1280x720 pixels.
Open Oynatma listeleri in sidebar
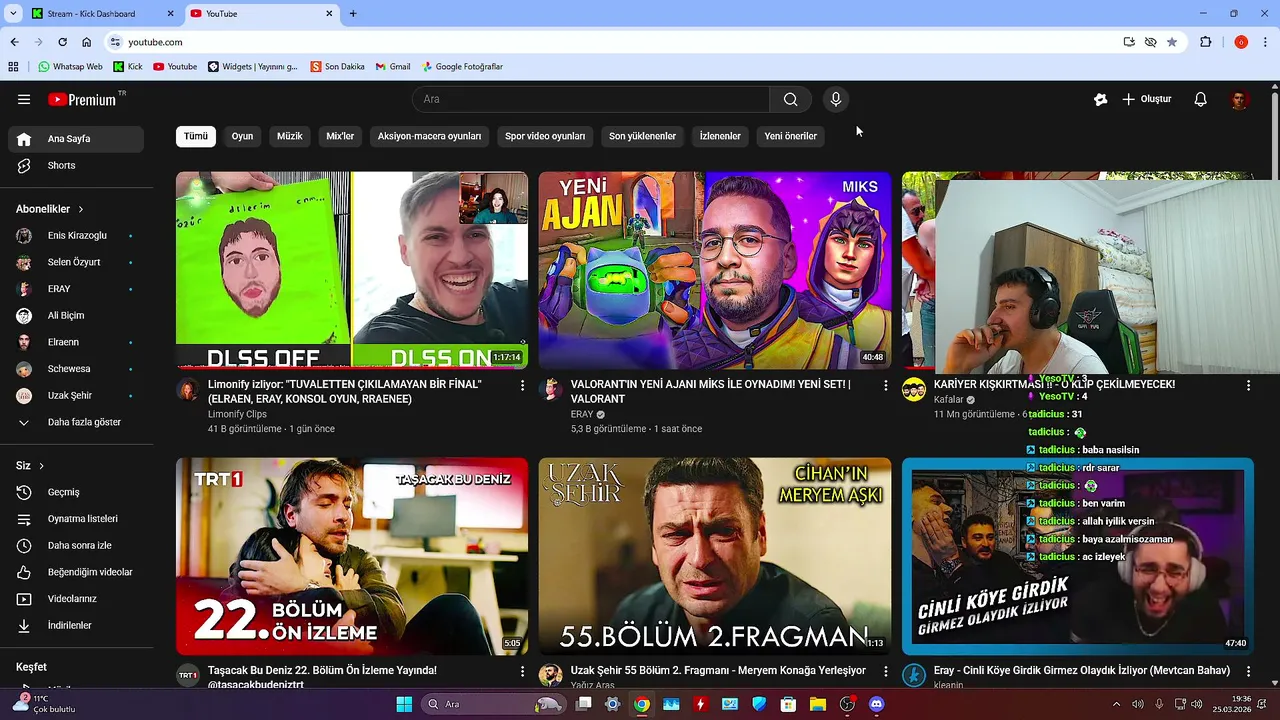[x=76, y=519]
